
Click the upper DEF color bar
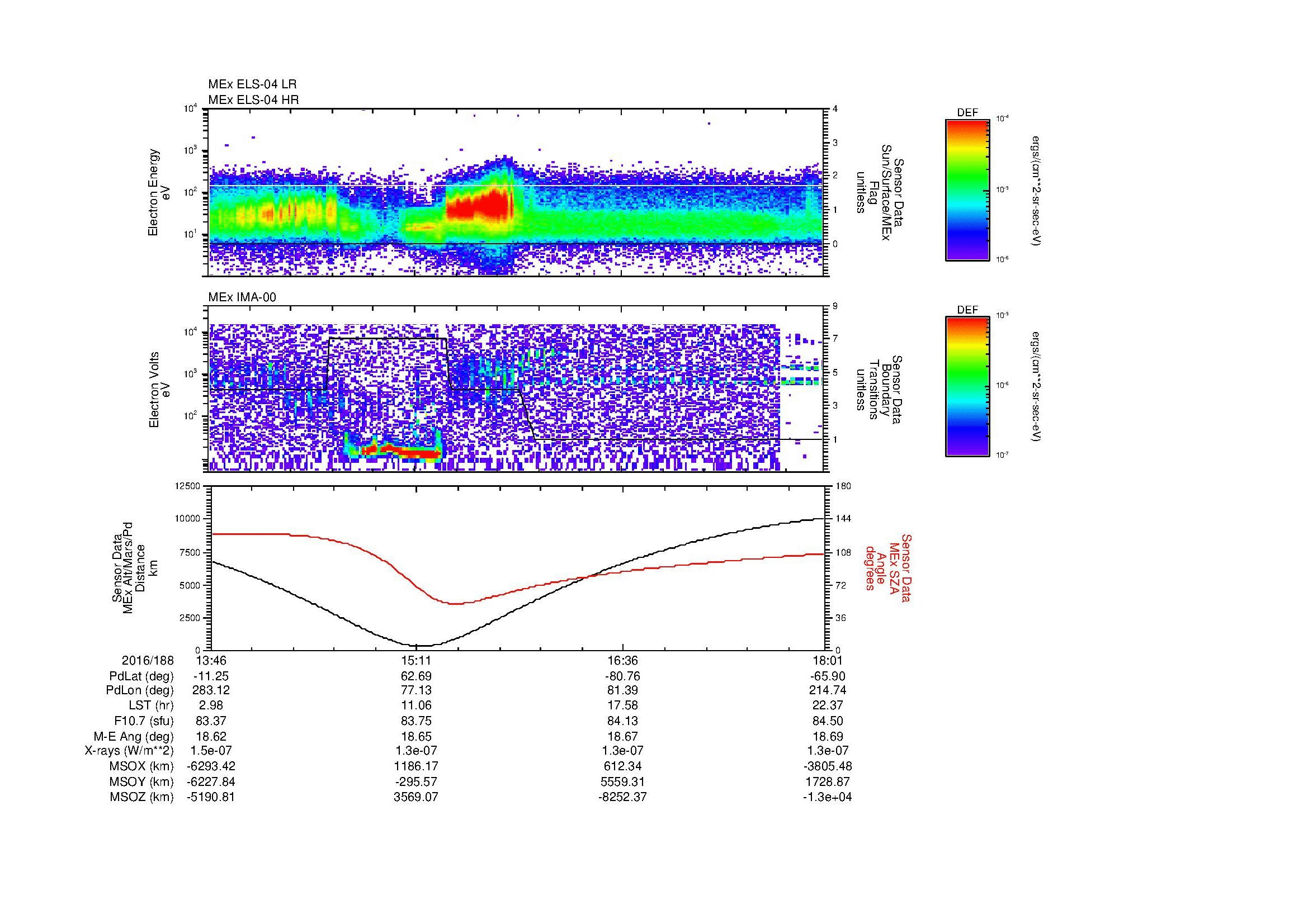point(967,189)
